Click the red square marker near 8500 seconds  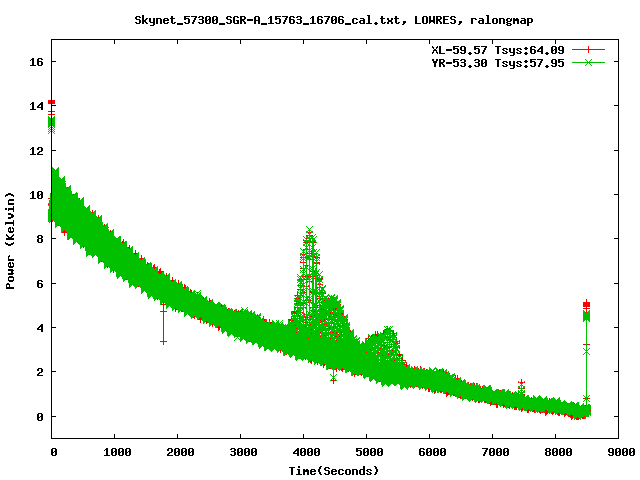pos(587,304)
